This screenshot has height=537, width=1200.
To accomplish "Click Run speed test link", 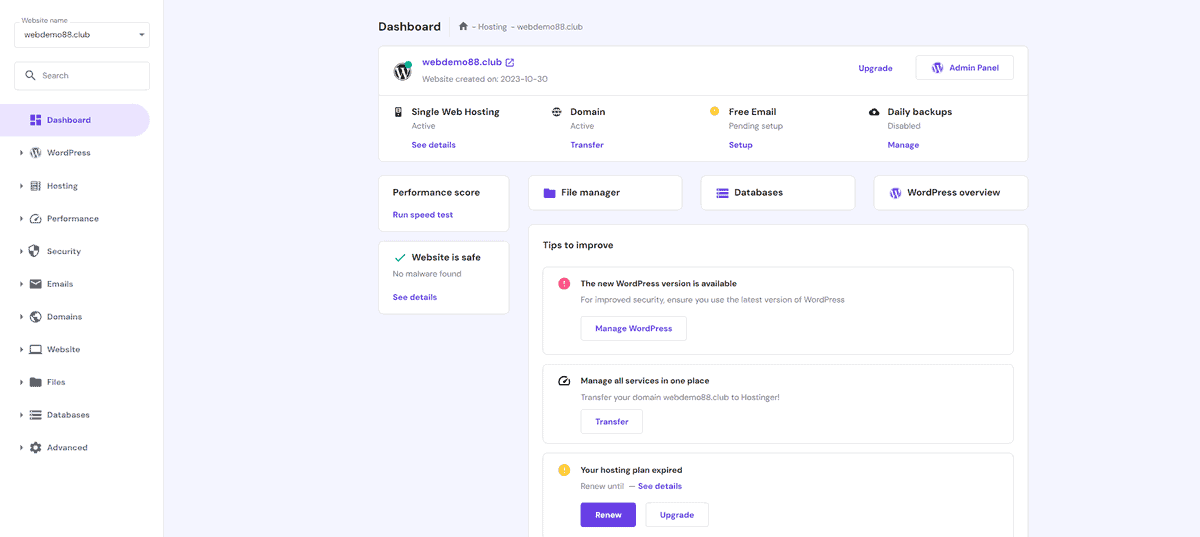I will tap(422, 215).
